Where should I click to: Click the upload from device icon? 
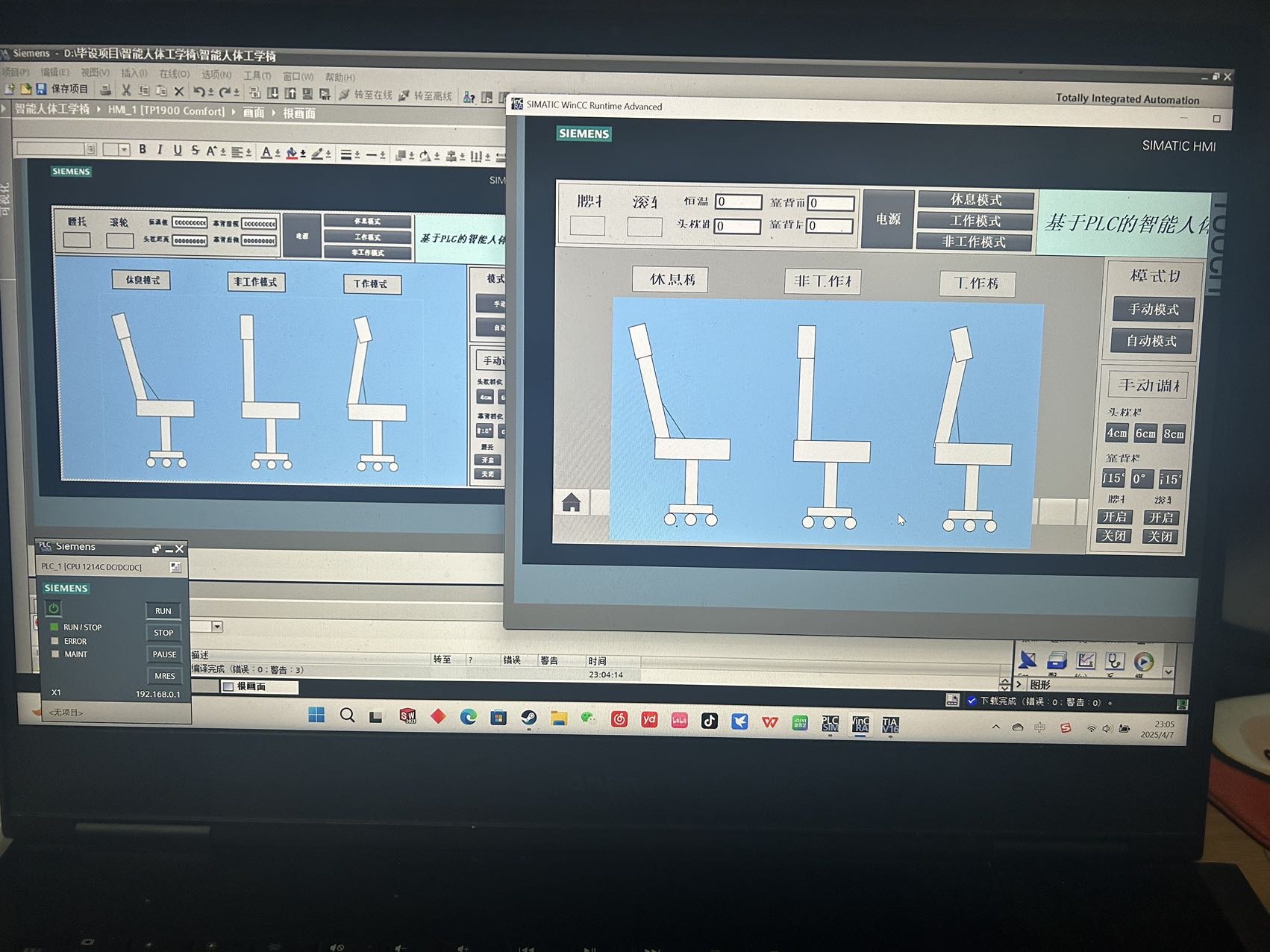pyautogui.click(x=290, y=93)
